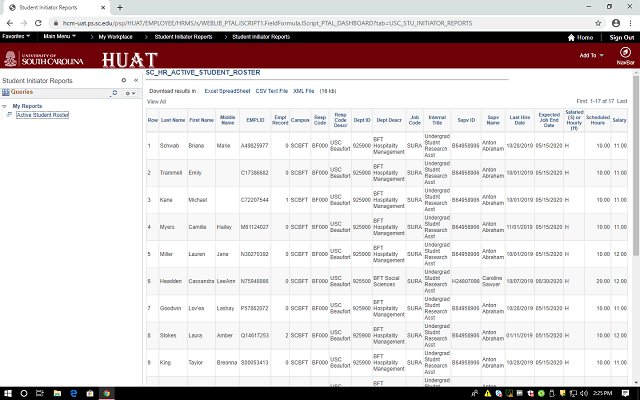Click My Workplace breadcrumb
The image size is (640, 400).
tap(116, 37)
